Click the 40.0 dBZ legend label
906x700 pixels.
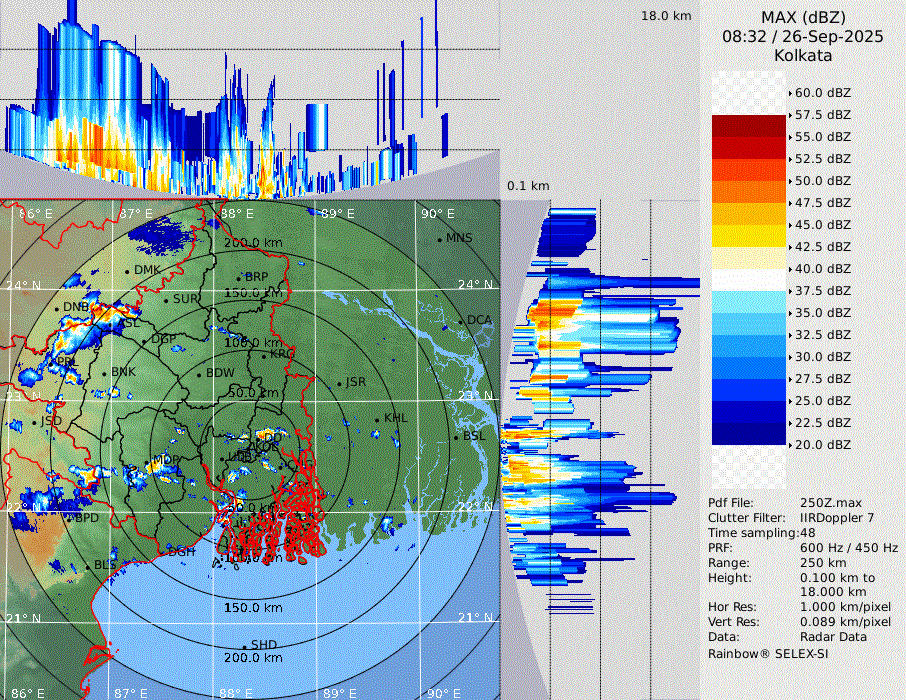click(822, 269)
